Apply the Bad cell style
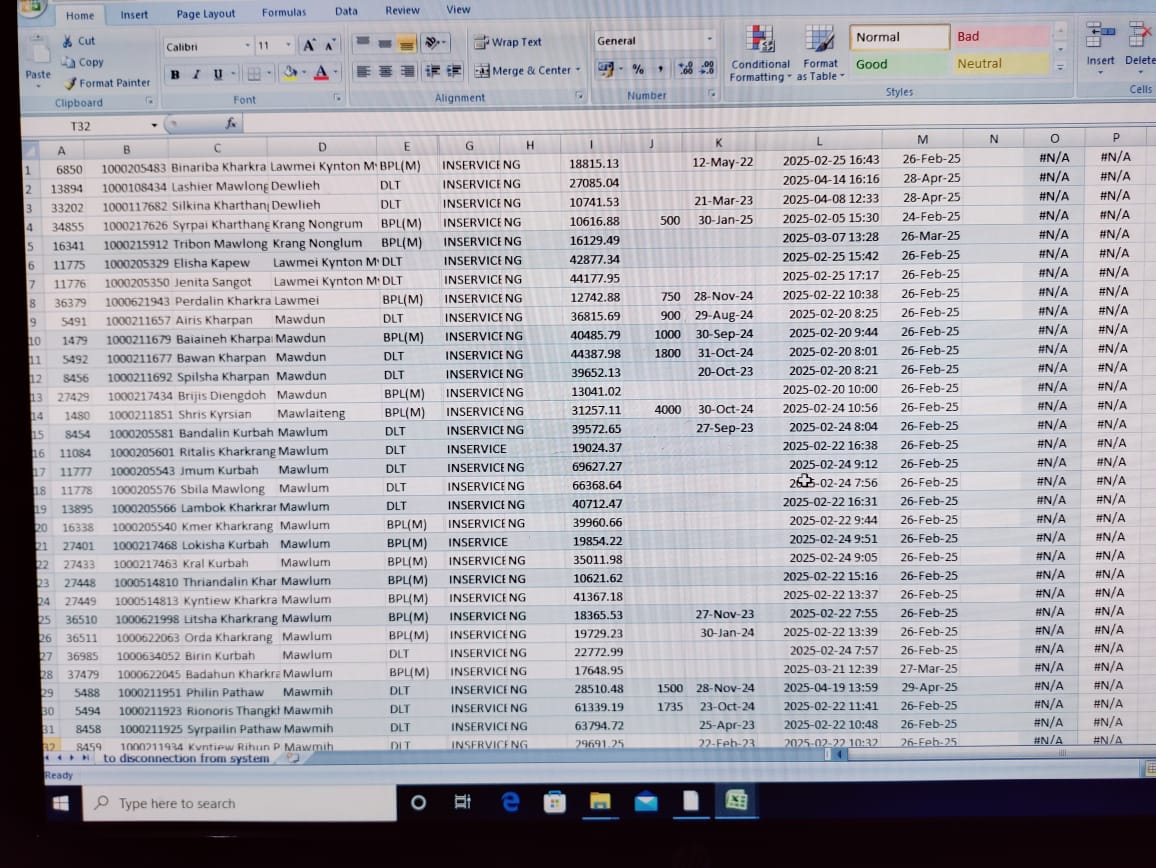The width and height of the screenshot is (1156, 868). (1000, 37)
